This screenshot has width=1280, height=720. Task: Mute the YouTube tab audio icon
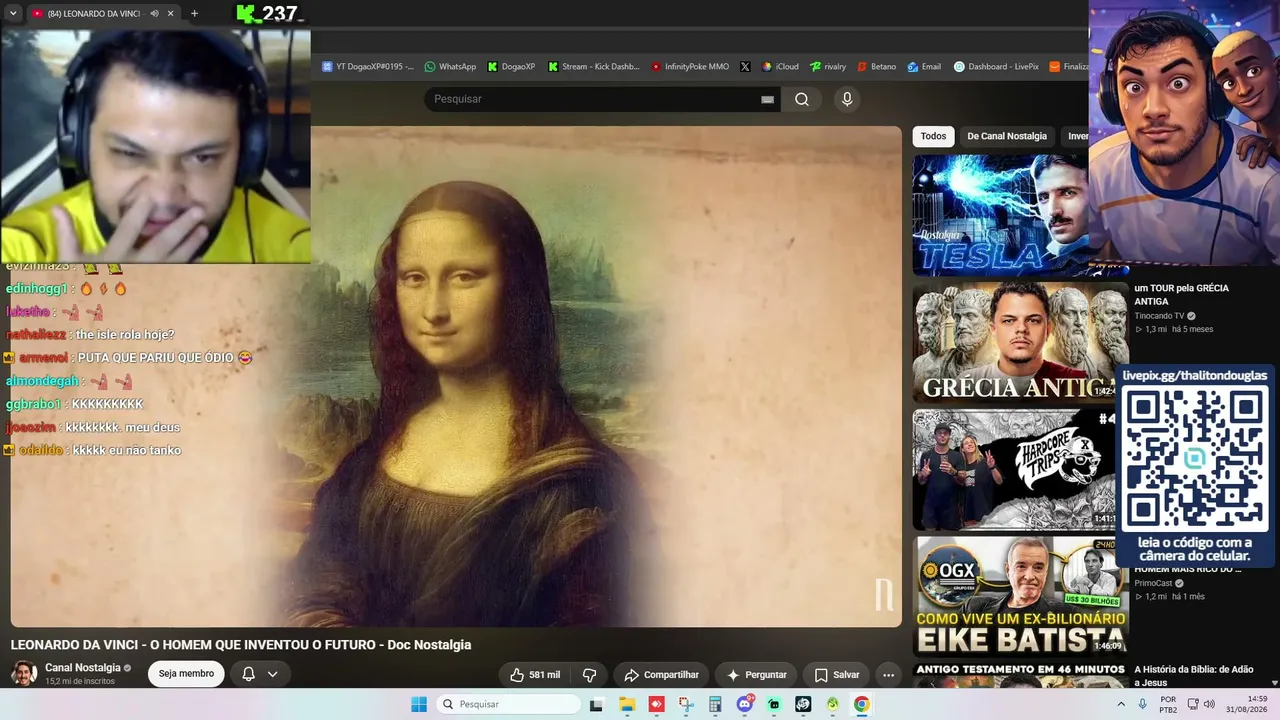point(154,14)
